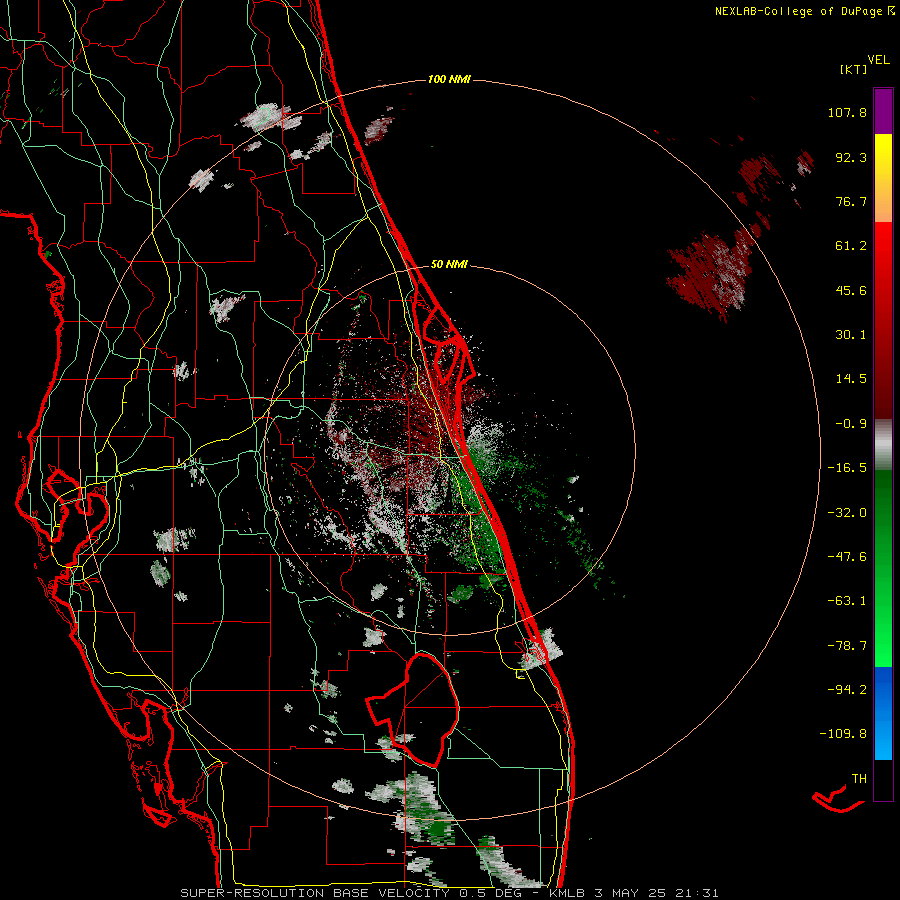Click the TH legend label
900x900 pixels.
tap(859, 779)
